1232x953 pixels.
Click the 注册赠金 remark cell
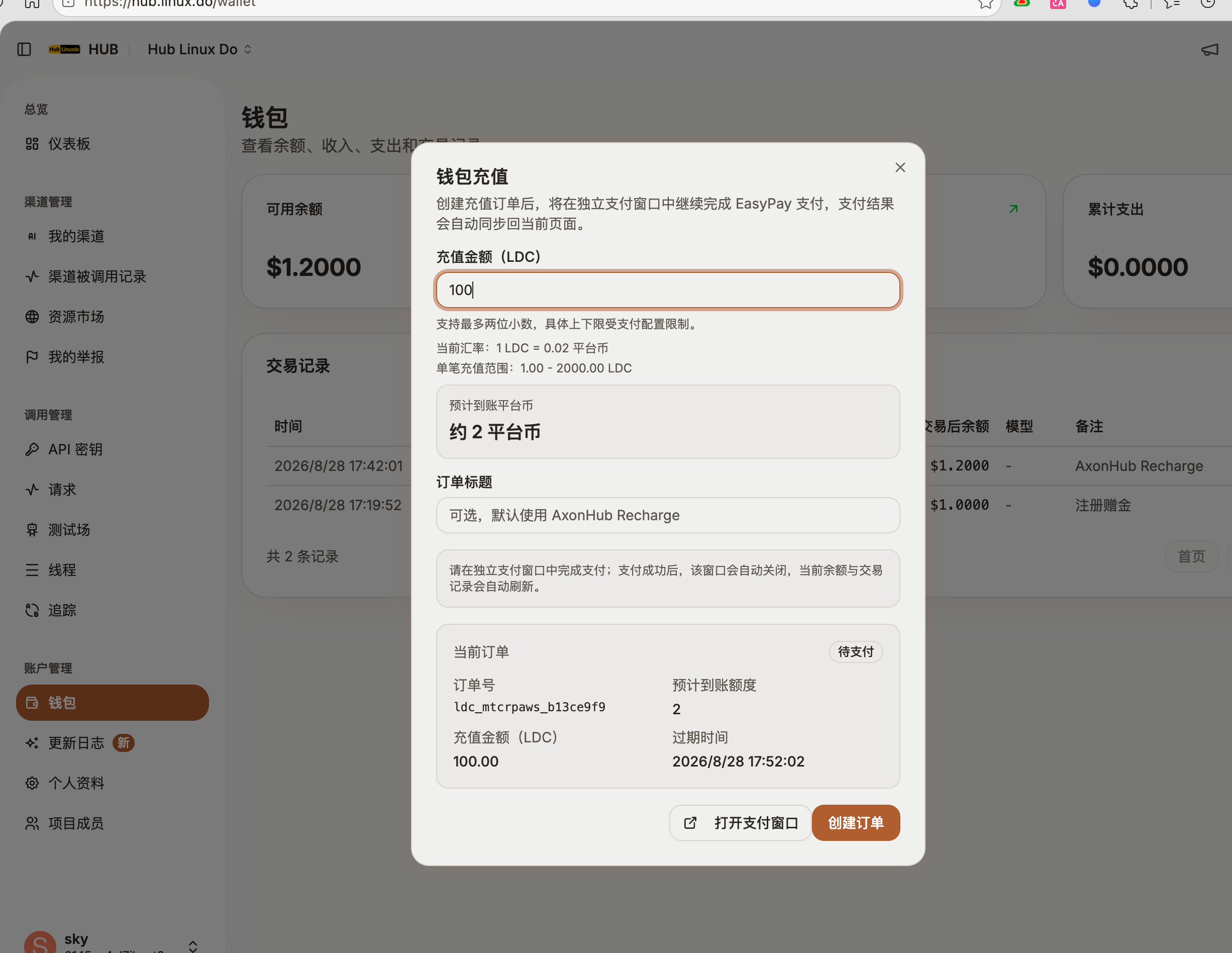point(1103,505)
